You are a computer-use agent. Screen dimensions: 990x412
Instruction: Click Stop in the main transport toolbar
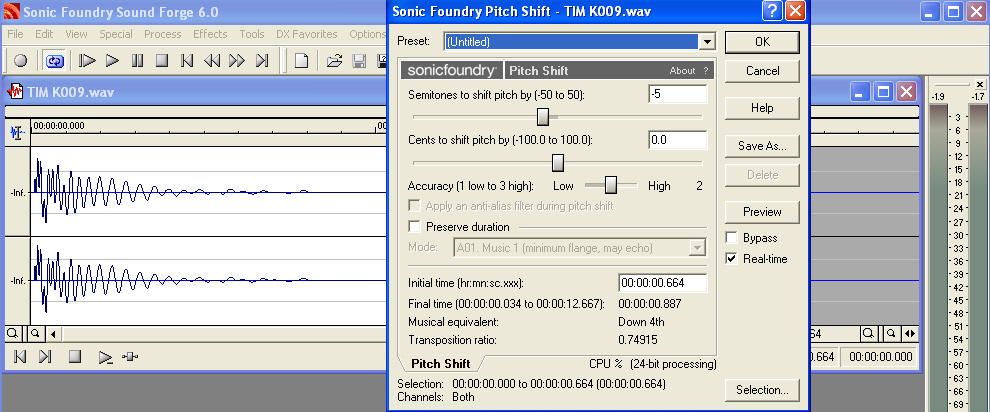click(x=162, y=61)
